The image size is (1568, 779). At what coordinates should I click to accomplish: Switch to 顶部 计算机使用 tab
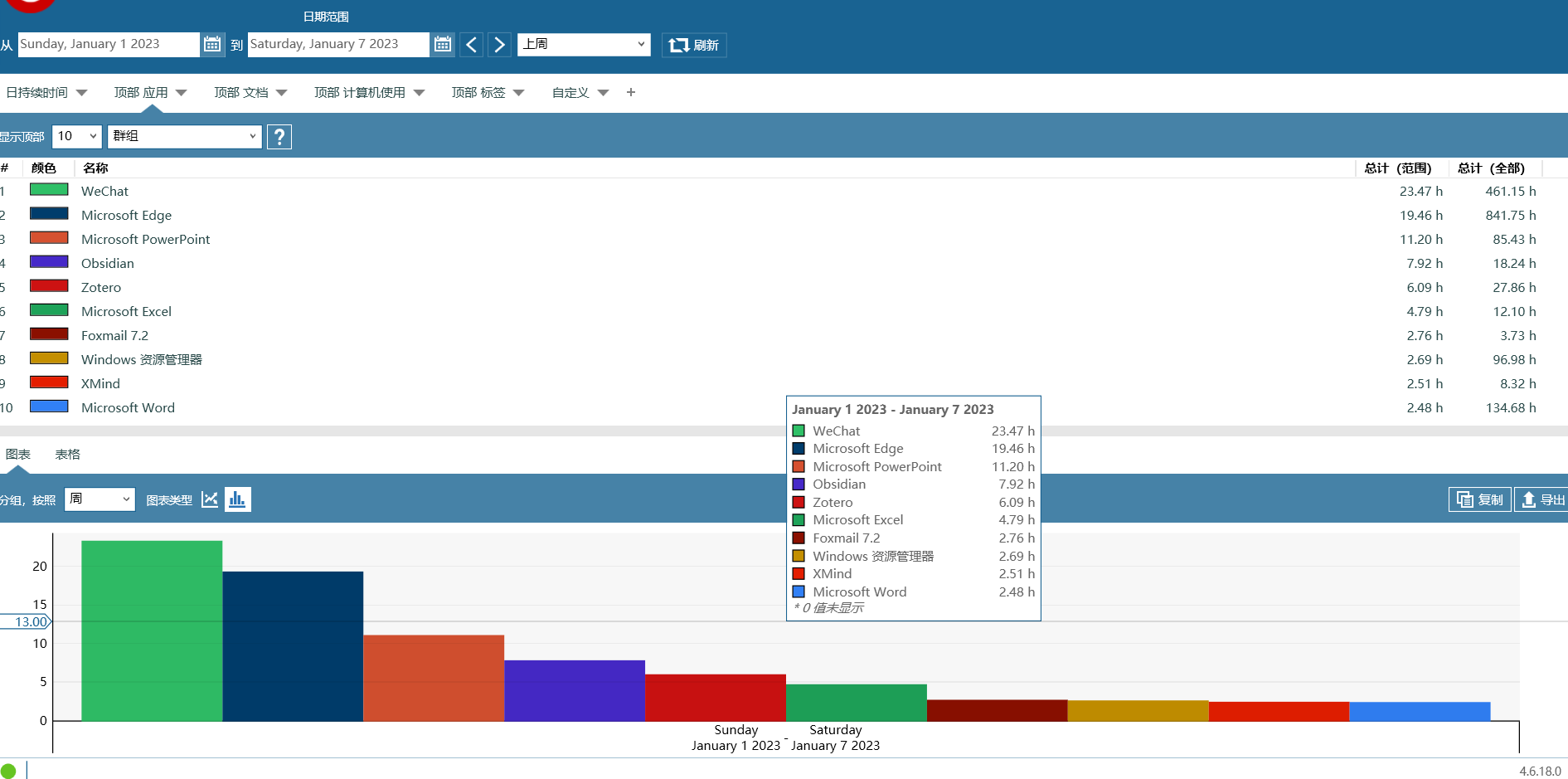tap(360, 92)
